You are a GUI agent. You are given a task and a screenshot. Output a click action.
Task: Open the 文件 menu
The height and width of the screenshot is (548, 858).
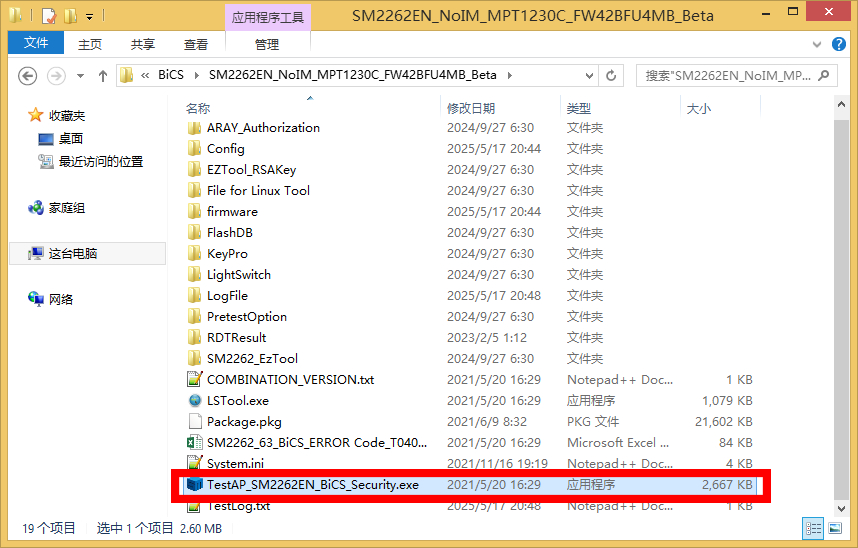click(x=36, y=44)
